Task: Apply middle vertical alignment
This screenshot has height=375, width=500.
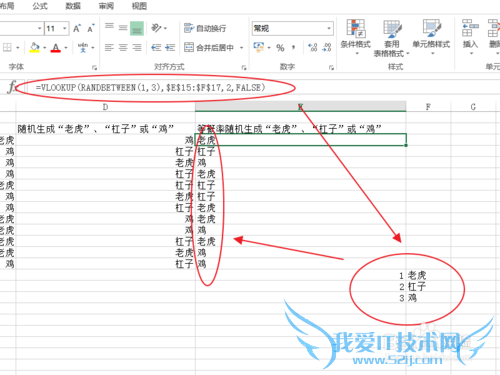Action: click(123, 28)
